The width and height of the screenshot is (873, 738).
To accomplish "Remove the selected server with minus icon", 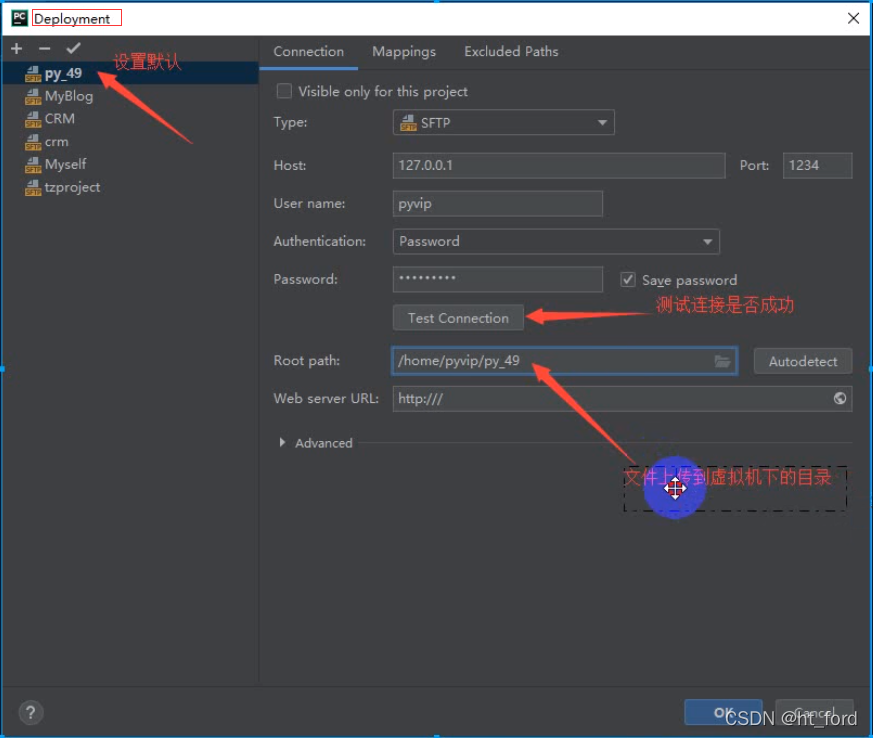I will [45, 49].
